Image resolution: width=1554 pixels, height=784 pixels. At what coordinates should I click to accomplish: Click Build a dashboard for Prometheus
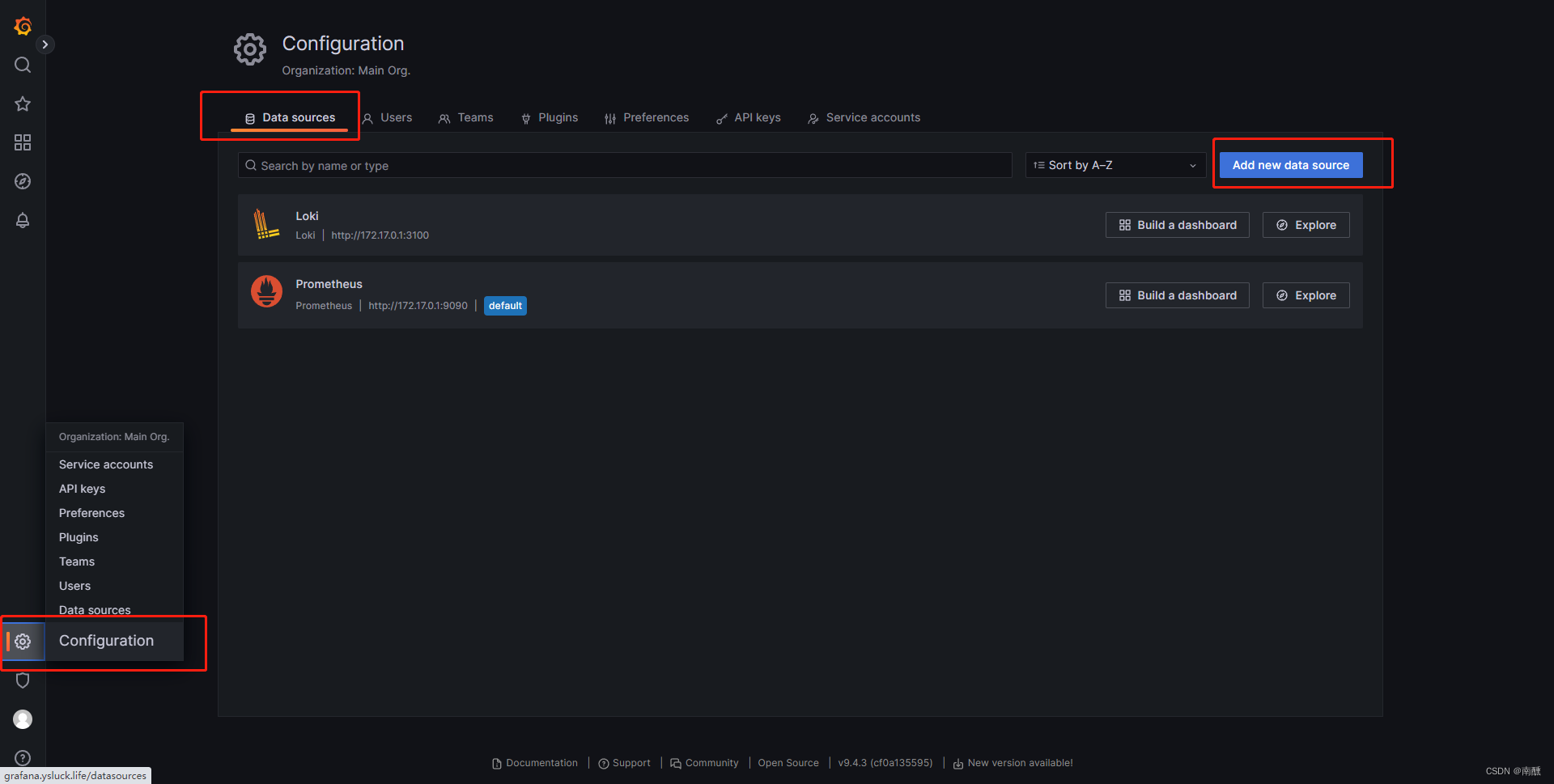(x=1178, y=295)
